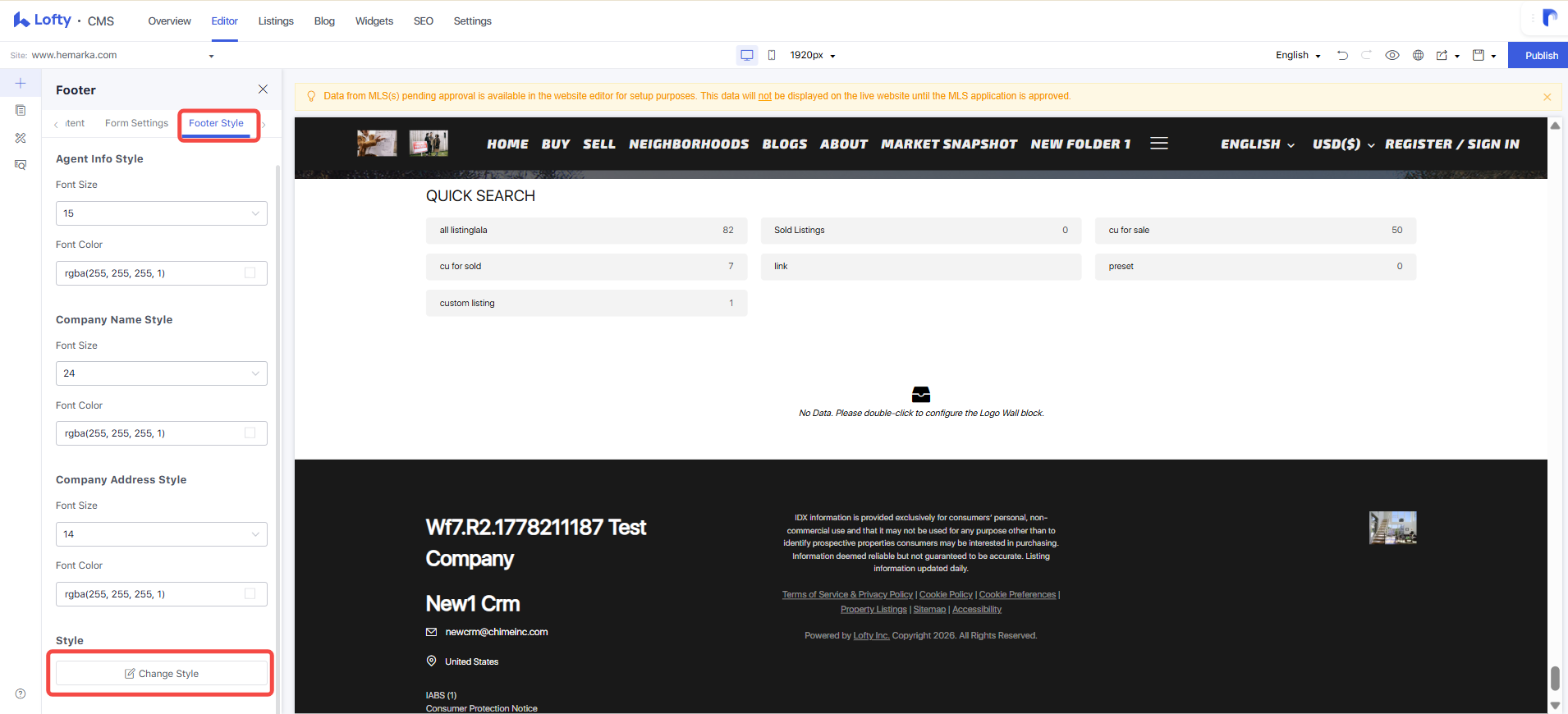Open the search preview sidebar icon
Viewport: 1568px width, 714px height.
(21, 165)
